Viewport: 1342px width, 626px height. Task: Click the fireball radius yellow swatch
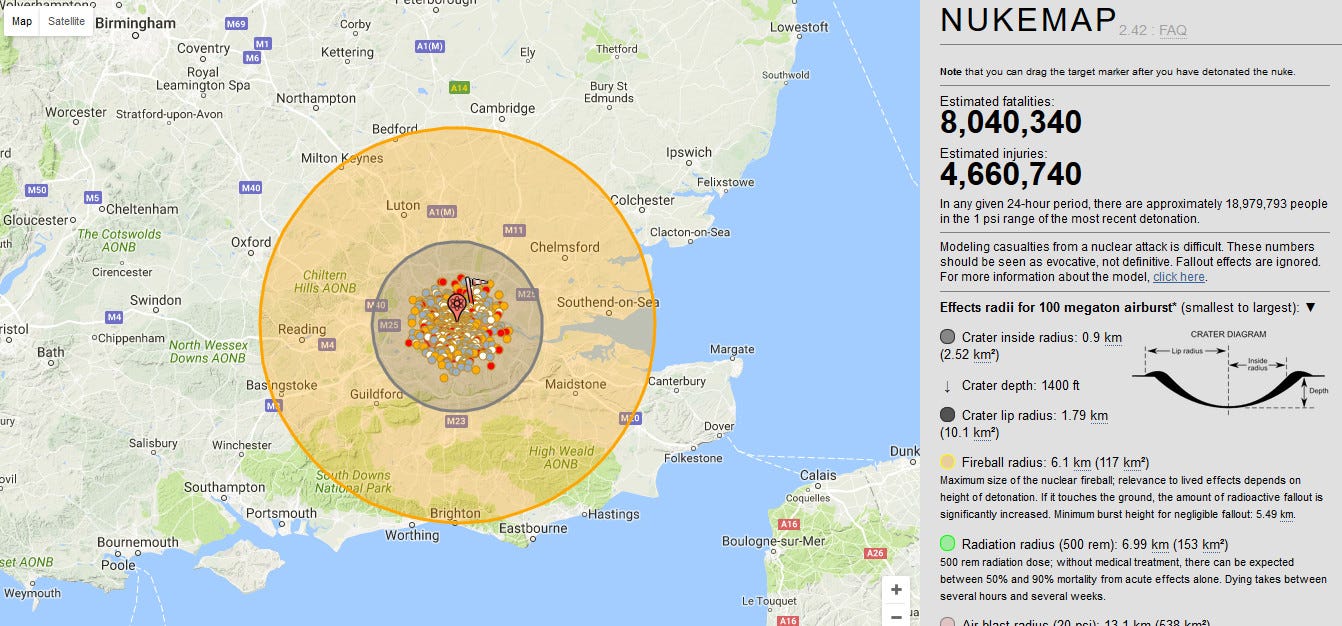tap(948, 463)
